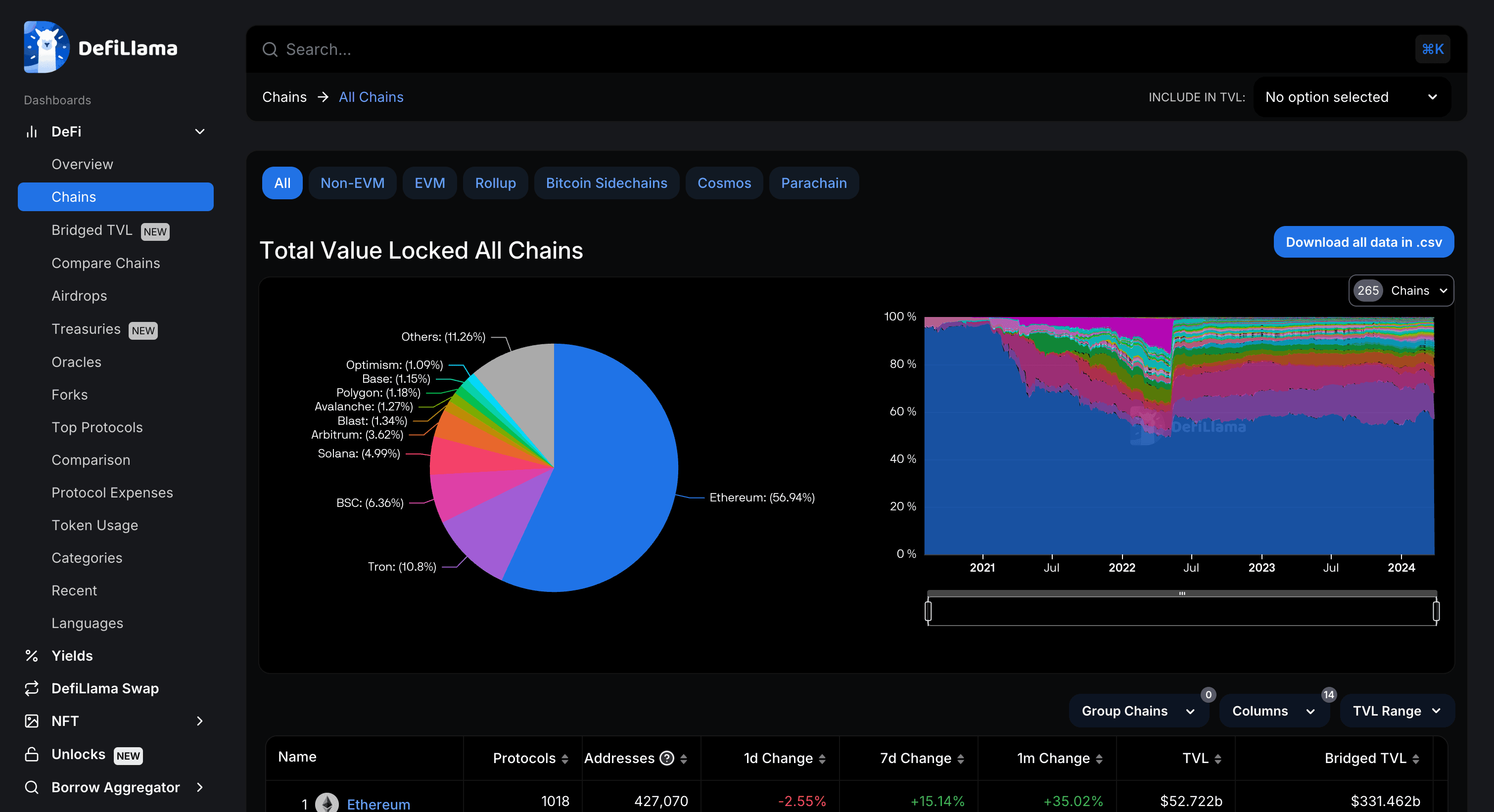The height and width of the screenshot is (812, 1494).
Task: Click the All Chains breadcrumb link
Action: (371, 97)
